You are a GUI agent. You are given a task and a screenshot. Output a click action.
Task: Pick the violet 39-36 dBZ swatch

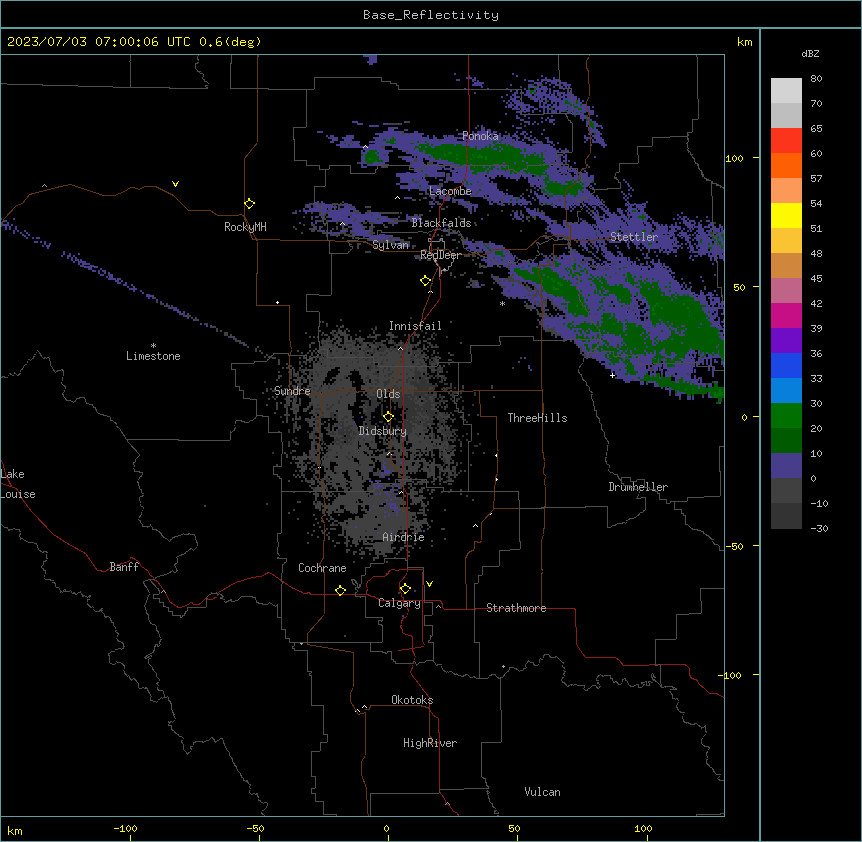coord(786,341)
